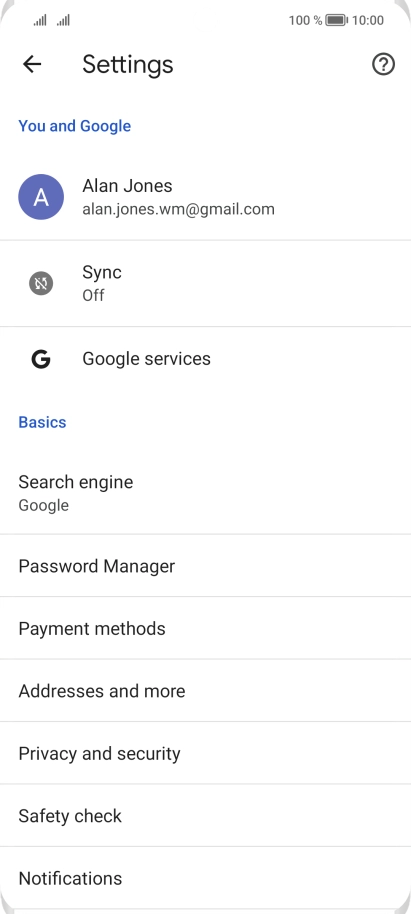Screen dimensions: 411x914
Task: Open Addresses and more
Action: click(x=205, y=690)
